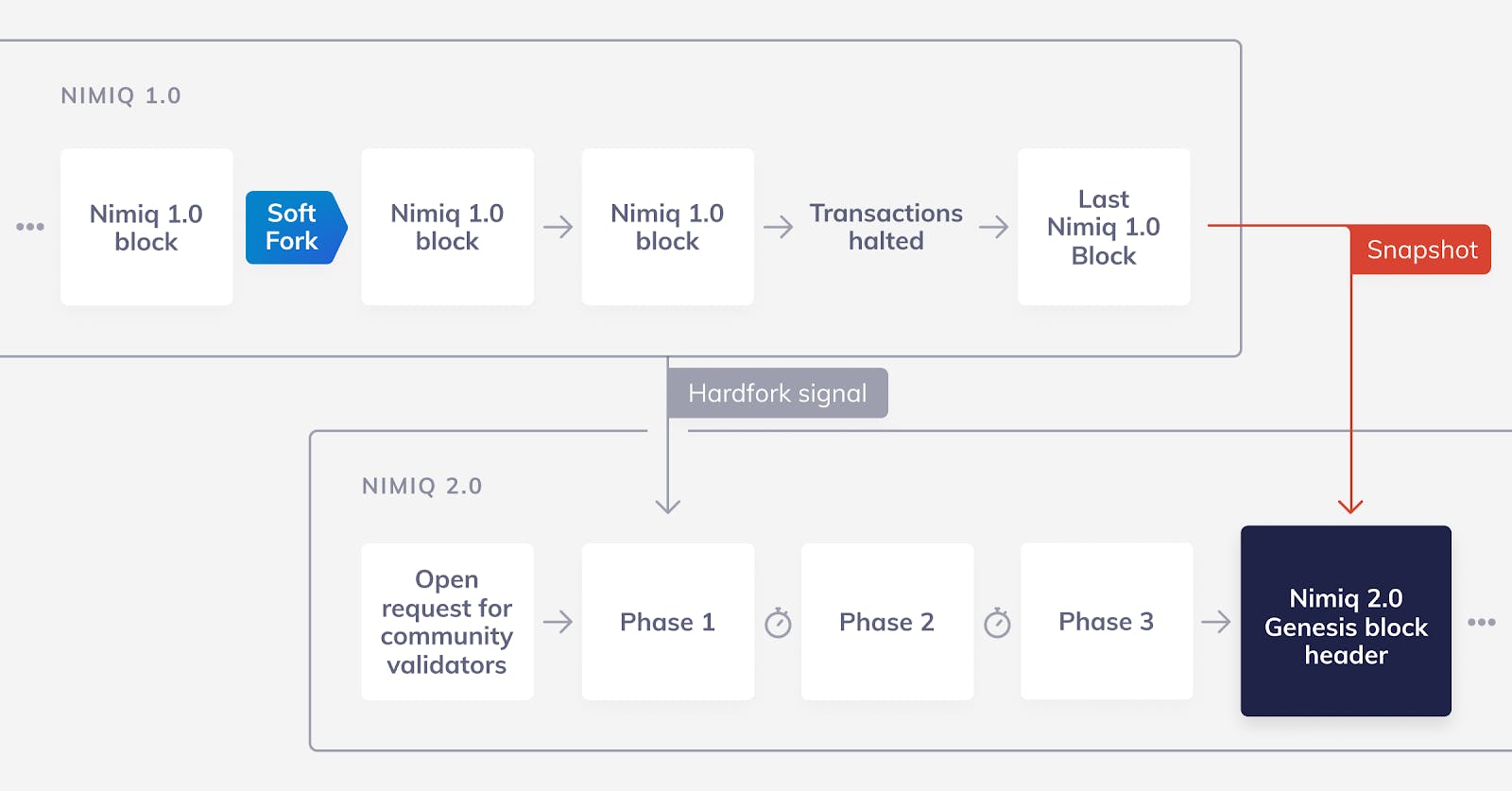Click the red Snapshot label
The image size is (1512, 791).
(1420, 249)
